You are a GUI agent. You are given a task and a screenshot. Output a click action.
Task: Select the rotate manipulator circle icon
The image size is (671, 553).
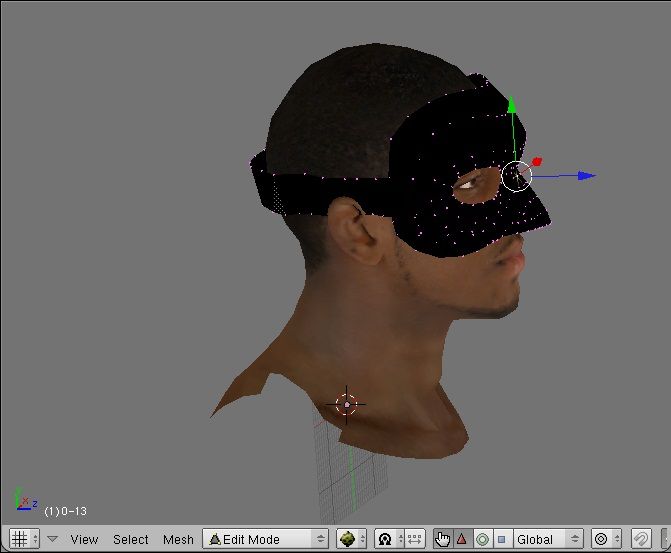click(482, 539)
